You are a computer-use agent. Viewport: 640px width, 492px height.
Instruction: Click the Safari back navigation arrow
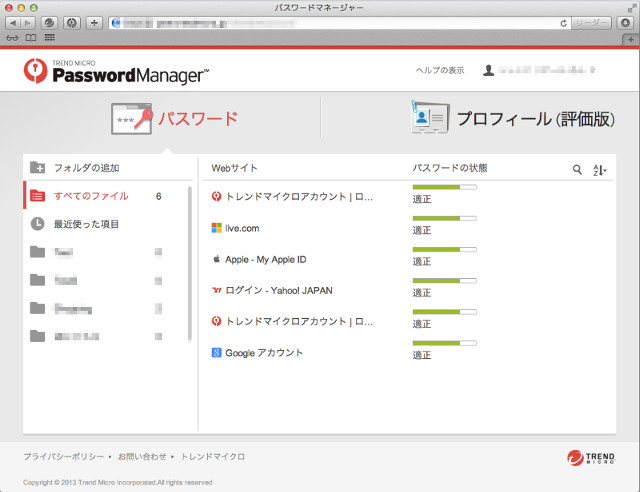click(x=13, y=23)
